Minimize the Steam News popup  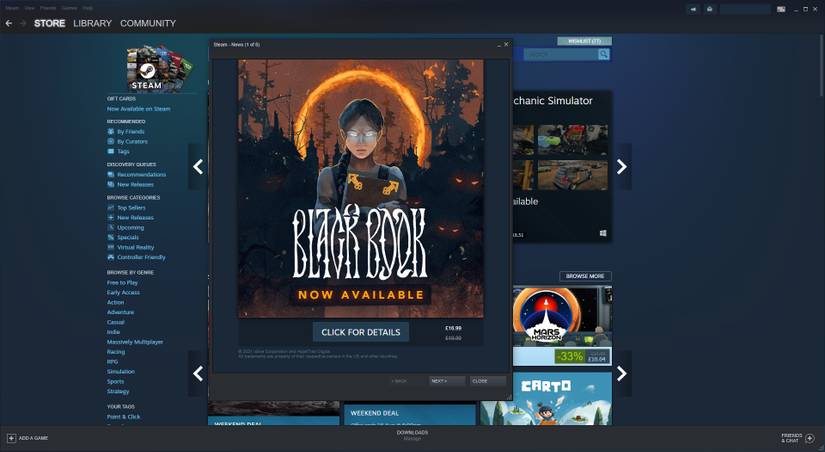[x=499, y=45]
